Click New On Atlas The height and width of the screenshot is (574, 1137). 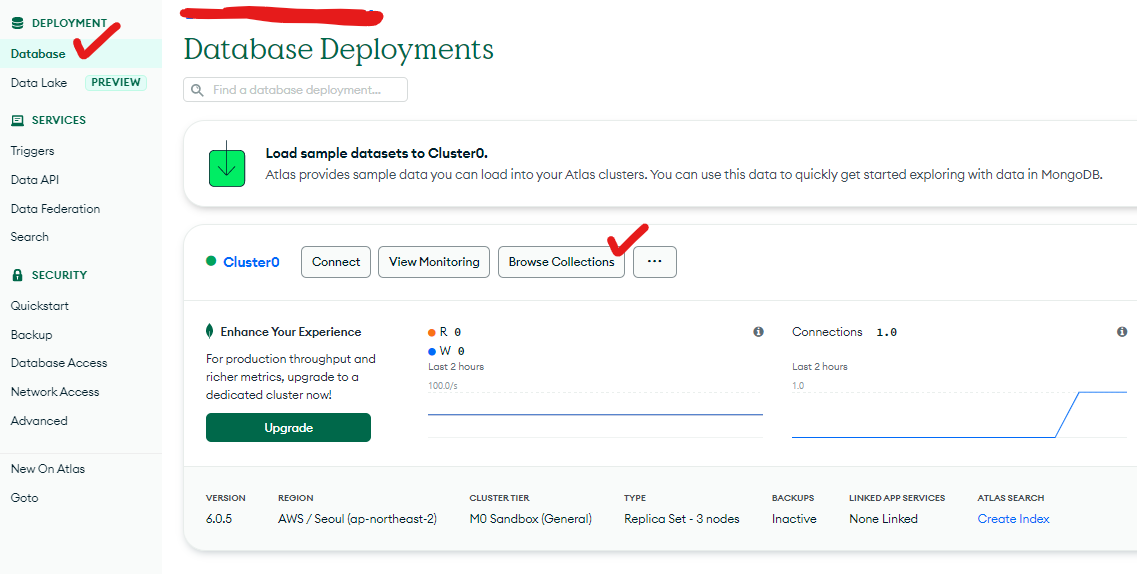pyautogui.click(x=48, y=469)
